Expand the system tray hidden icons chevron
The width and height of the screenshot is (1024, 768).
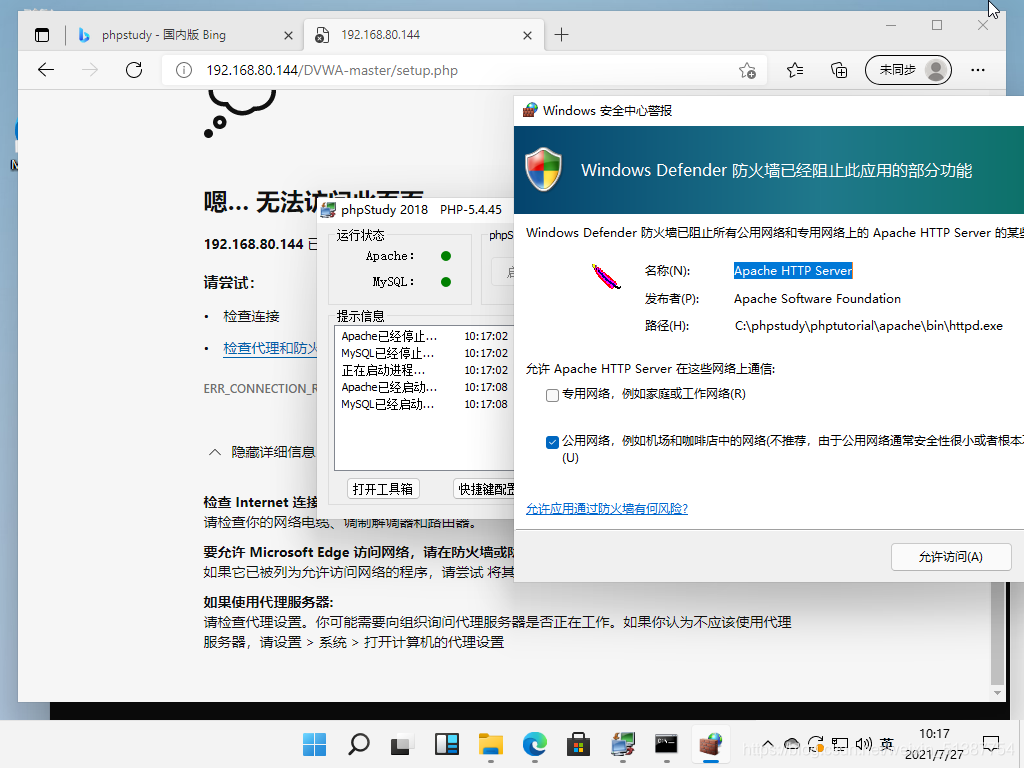[768, 744]
